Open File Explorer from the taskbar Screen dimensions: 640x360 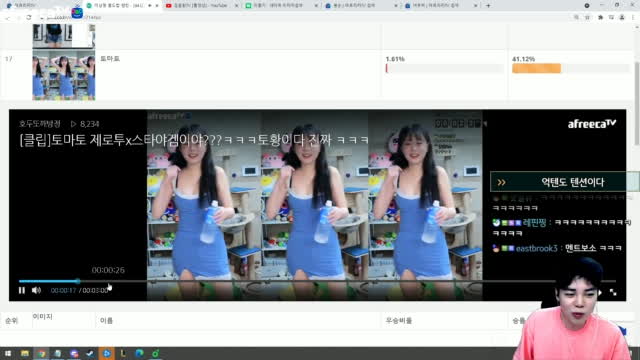click(x=25, y=353)
